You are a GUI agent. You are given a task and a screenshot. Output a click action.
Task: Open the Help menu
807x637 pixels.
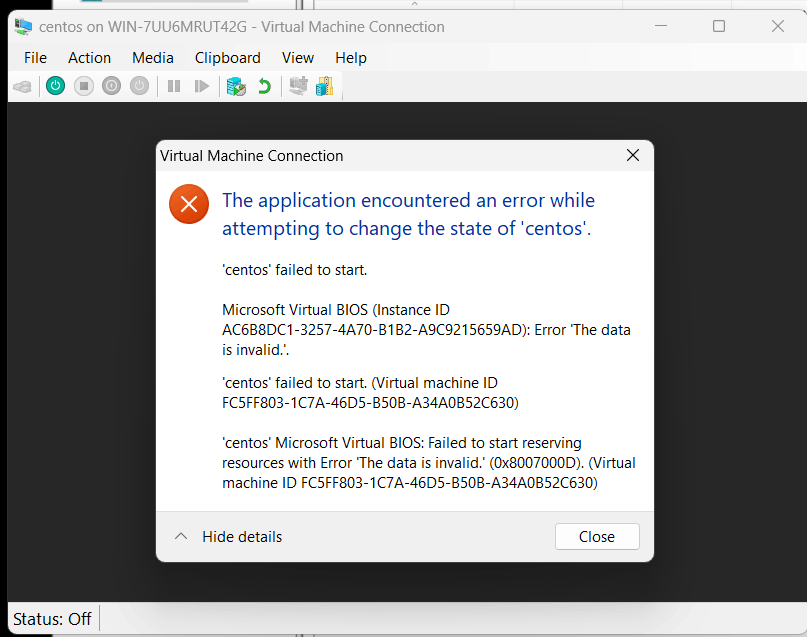click(351, 58)
